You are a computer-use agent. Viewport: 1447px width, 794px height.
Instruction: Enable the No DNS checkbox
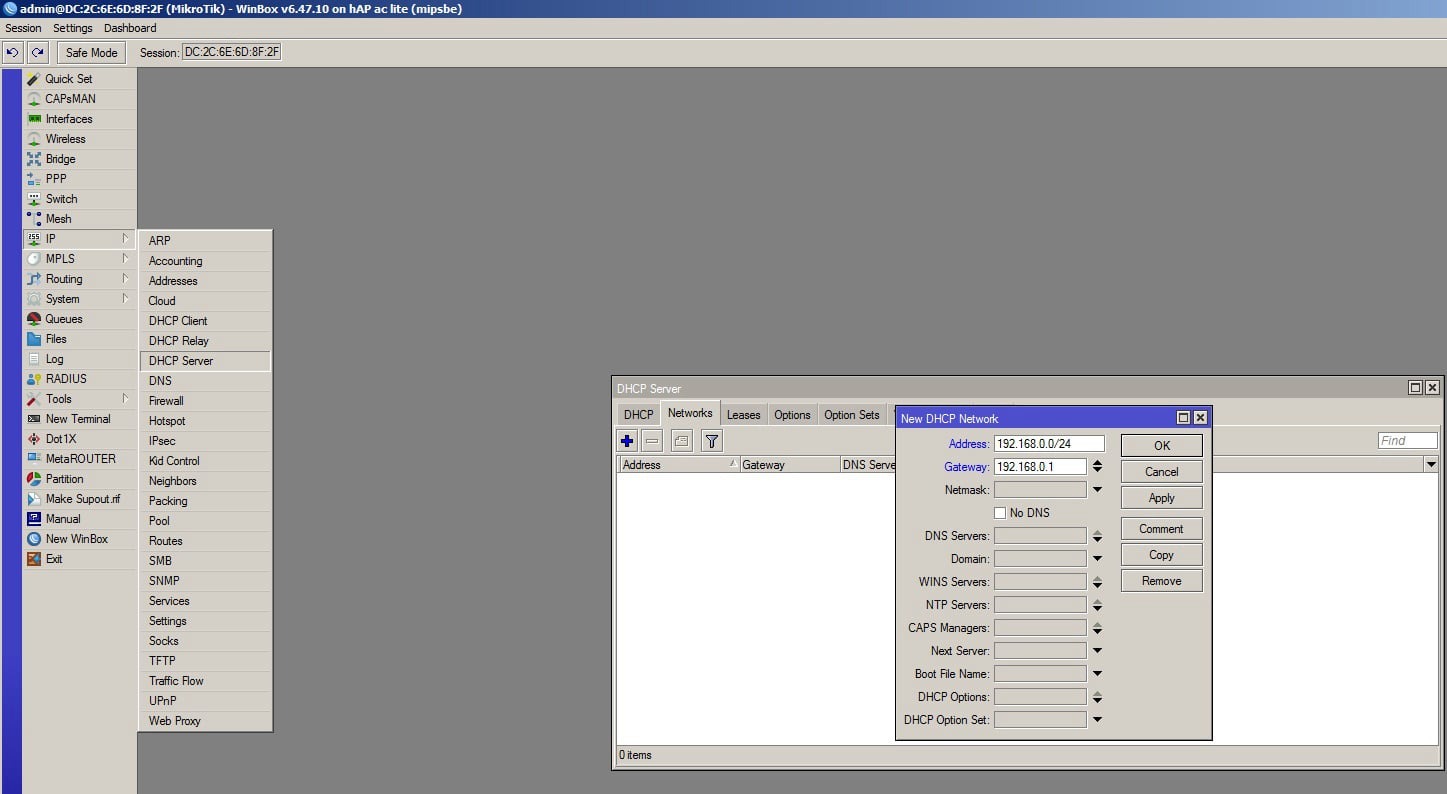tap(1000, 513)
